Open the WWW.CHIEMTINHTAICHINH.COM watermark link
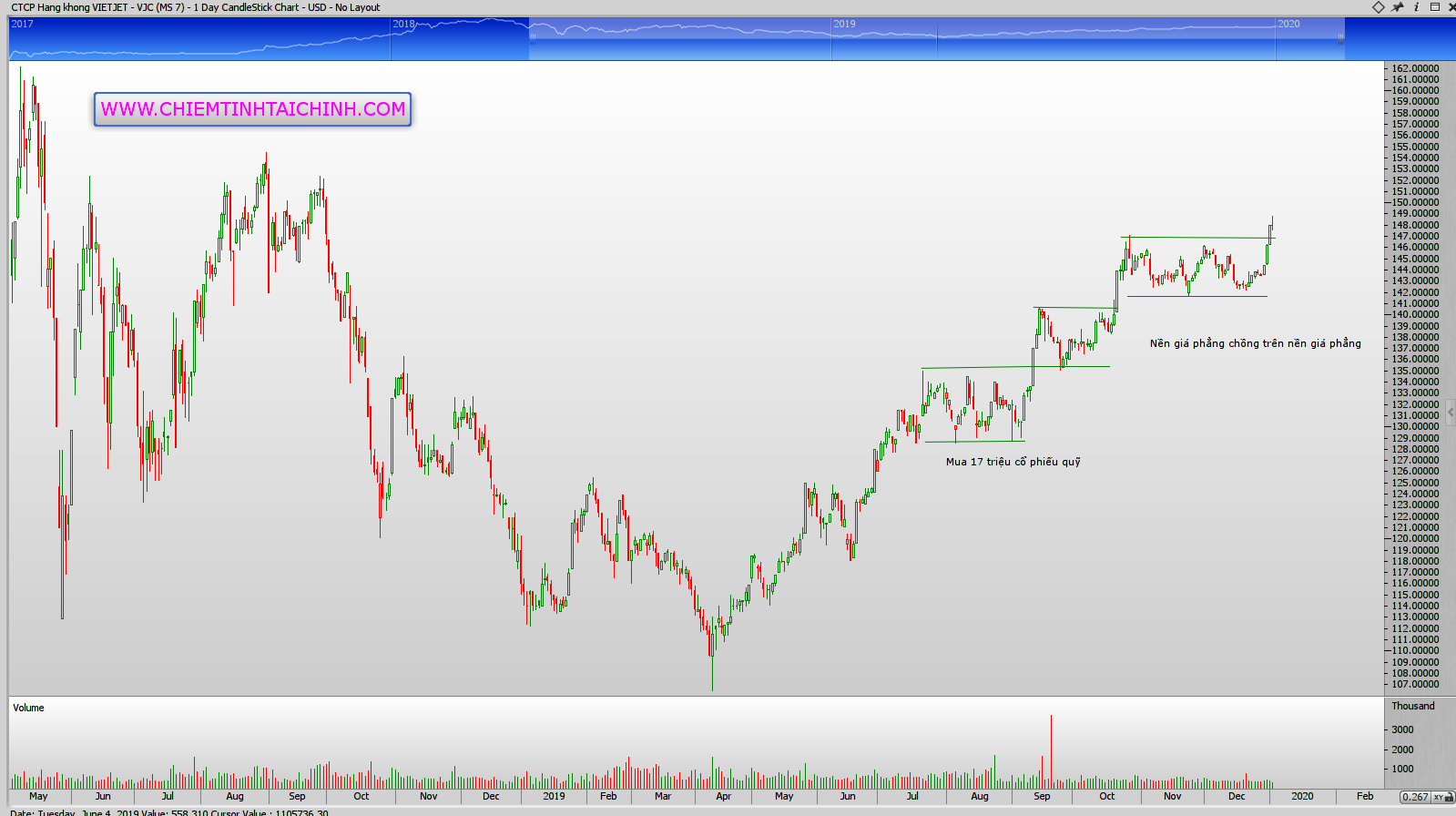This screenshot has height=816, width=1456. click(252, 109)
